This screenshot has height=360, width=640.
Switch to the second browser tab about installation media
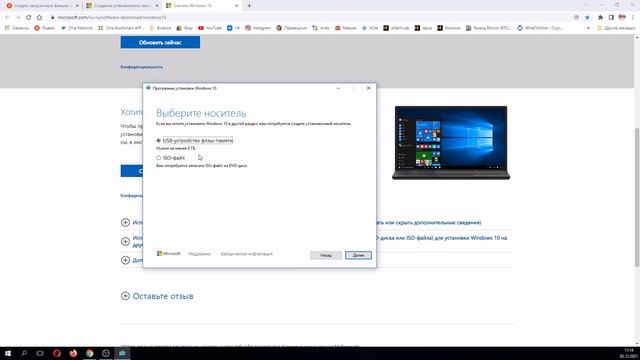point(121,6)
